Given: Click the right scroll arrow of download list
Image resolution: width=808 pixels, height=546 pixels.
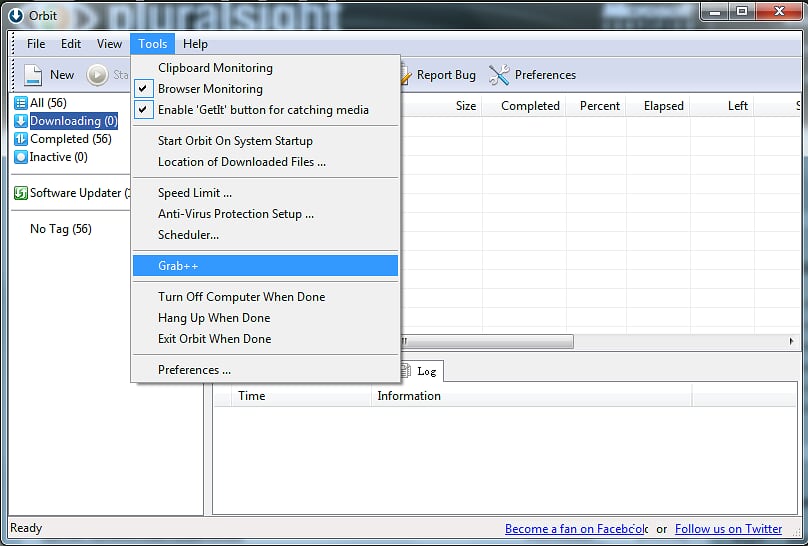Looking at the screenshot, I should point(792,341).
